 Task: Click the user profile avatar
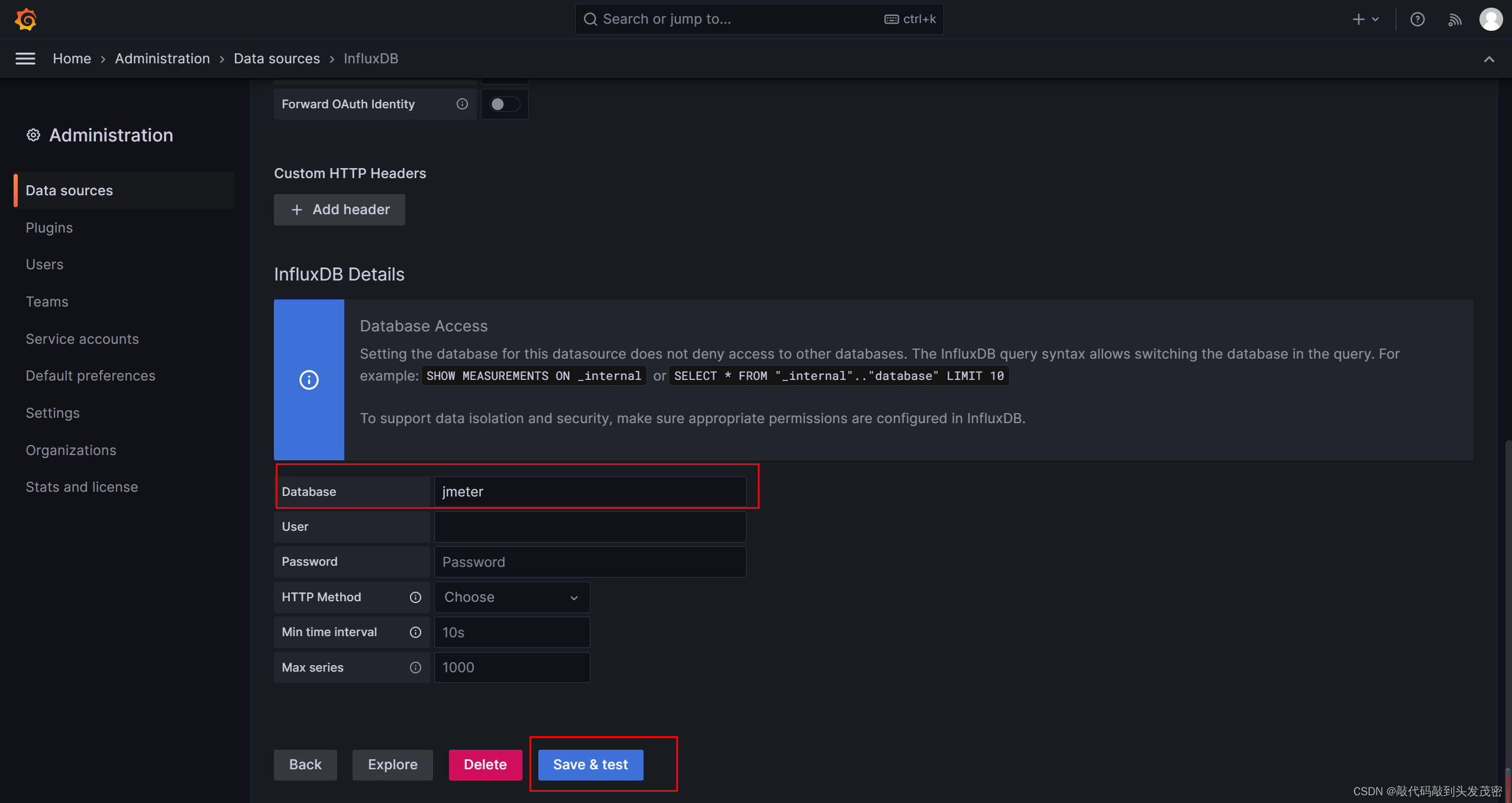pos(1490,20)
